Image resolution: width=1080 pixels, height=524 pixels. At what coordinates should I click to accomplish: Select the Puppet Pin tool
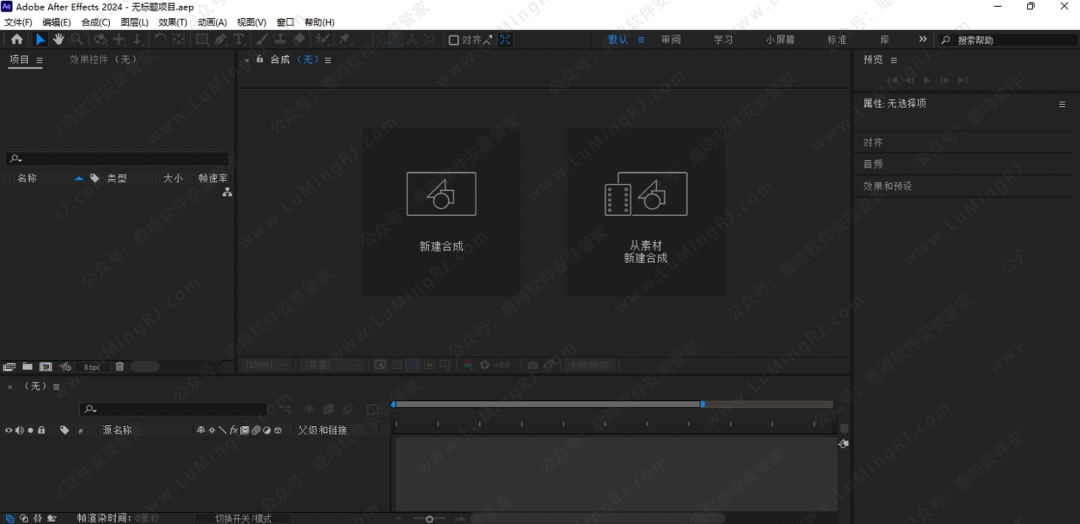(344, 39)
